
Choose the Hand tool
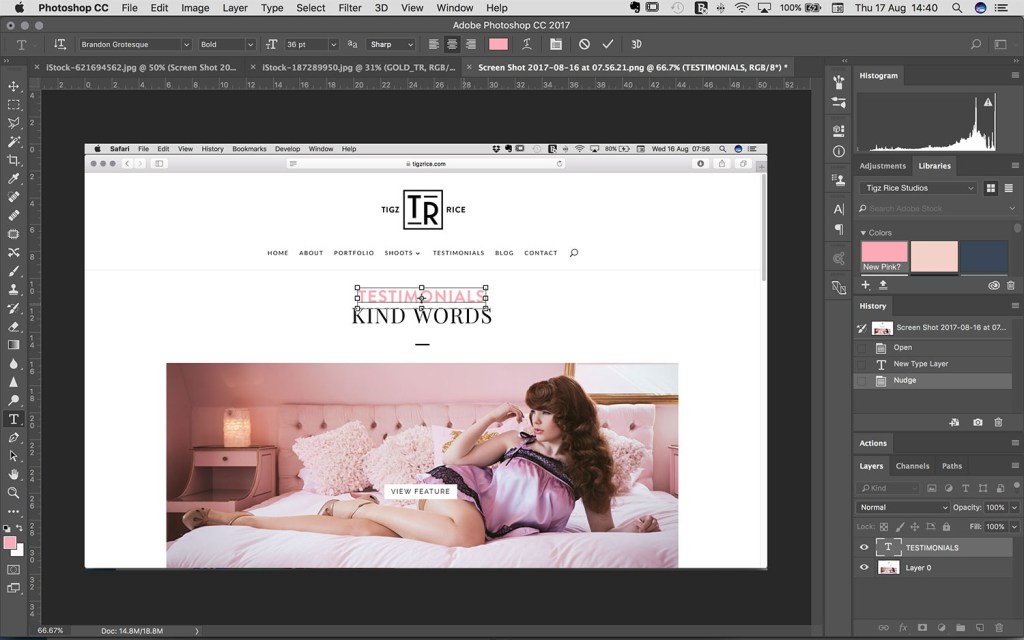coord(14,474)
